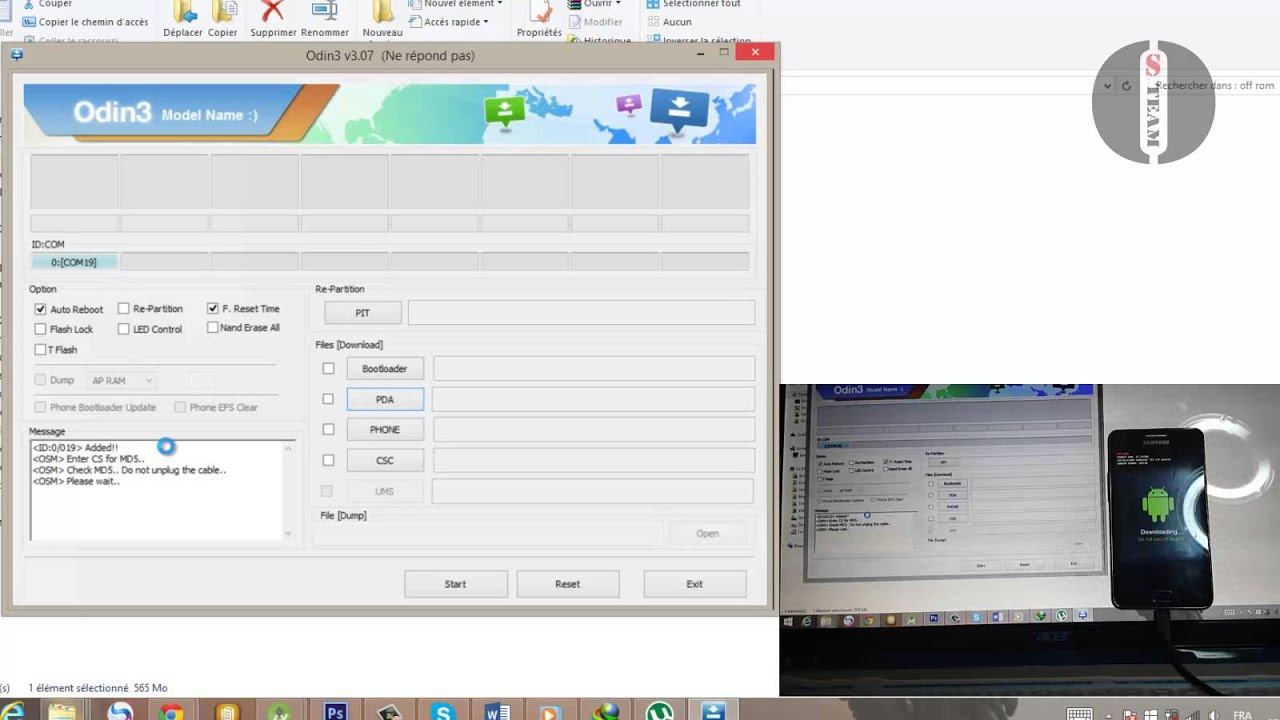Click PHONE file path field
Screen dimensions: 1280x720
[x=593, y=429]
